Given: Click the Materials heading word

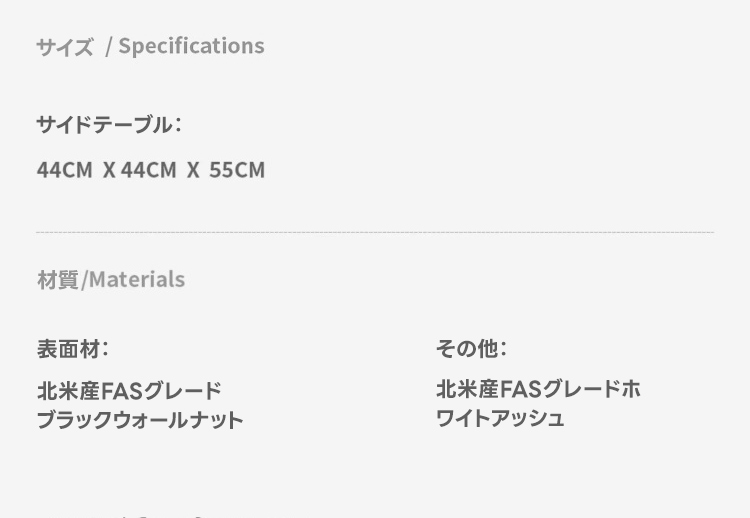Looking at the screenshot, I should 137,280.
